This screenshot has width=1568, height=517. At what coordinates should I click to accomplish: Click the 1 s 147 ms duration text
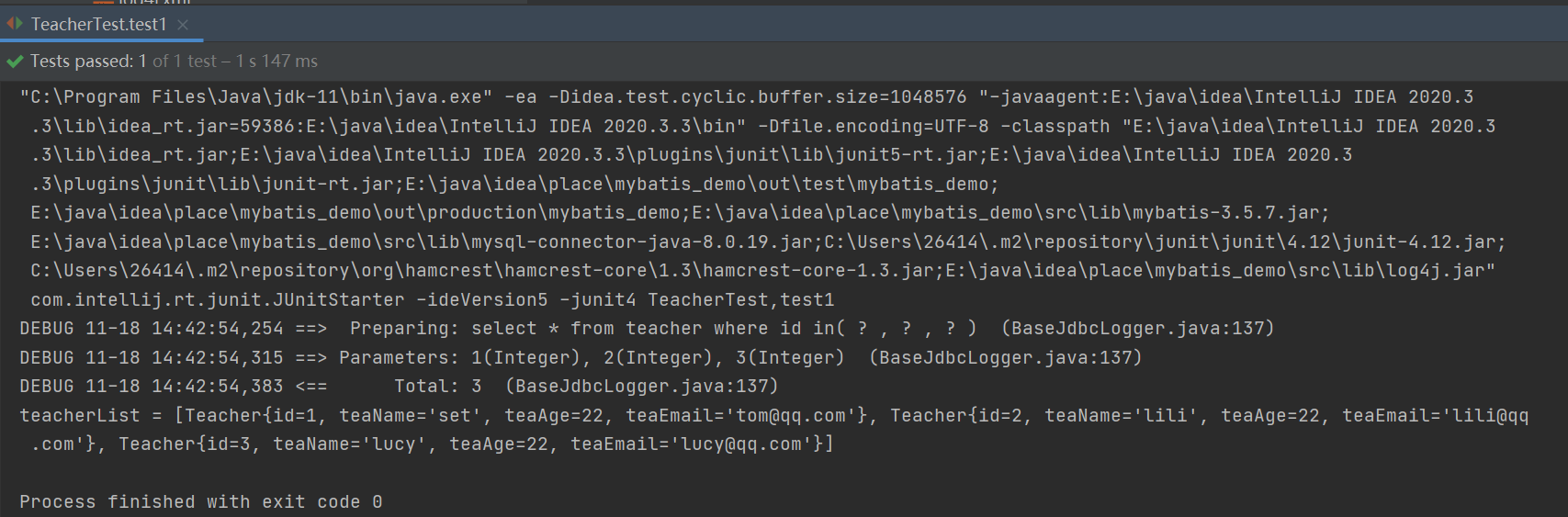[276, 62]
